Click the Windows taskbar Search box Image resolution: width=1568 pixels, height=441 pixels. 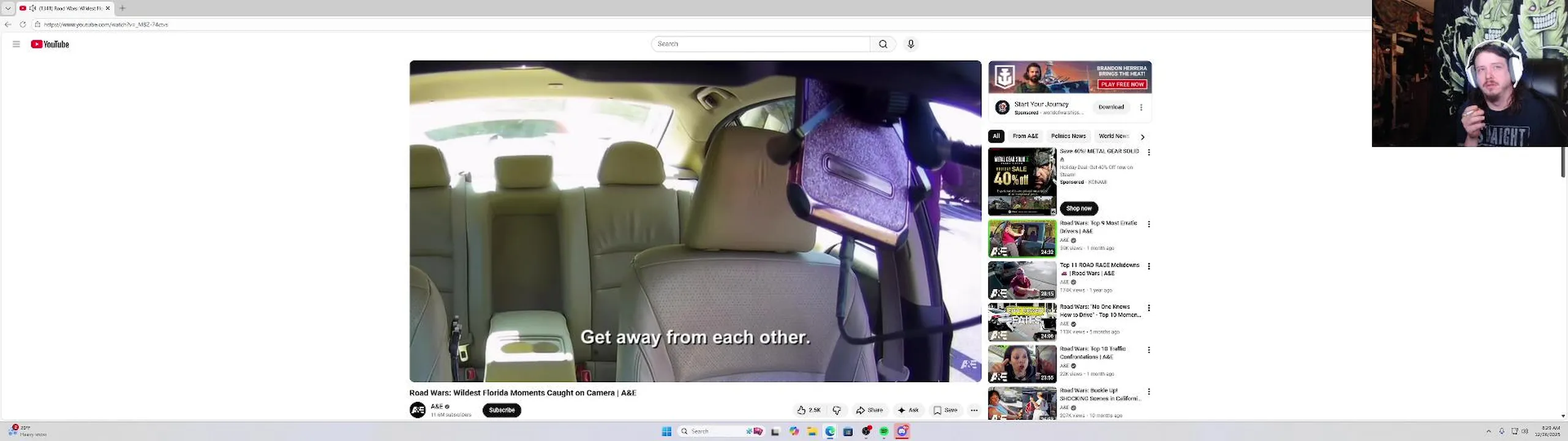[721, 431]
